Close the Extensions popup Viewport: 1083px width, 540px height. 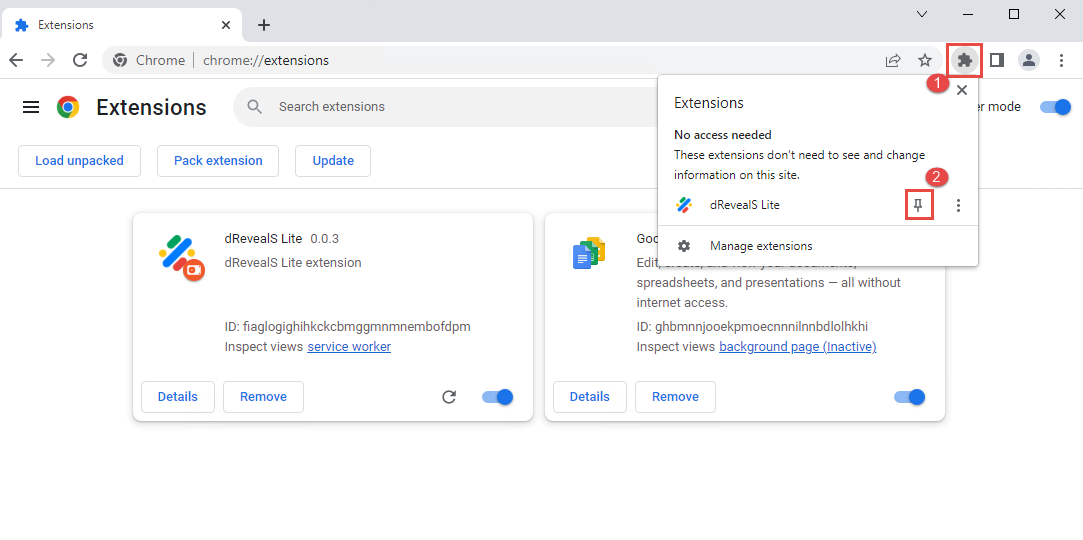(962, 90)
